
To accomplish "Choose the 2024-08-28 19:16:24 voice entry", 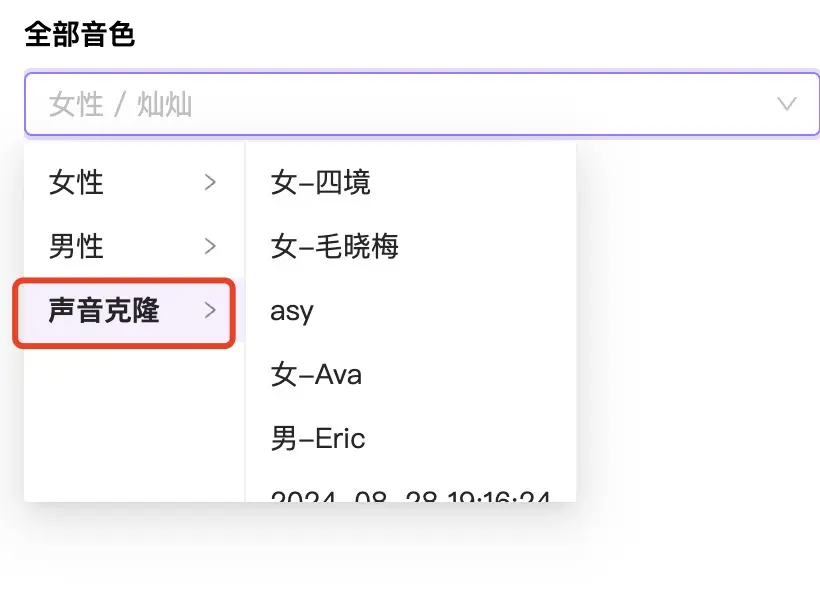I will 411,494.
